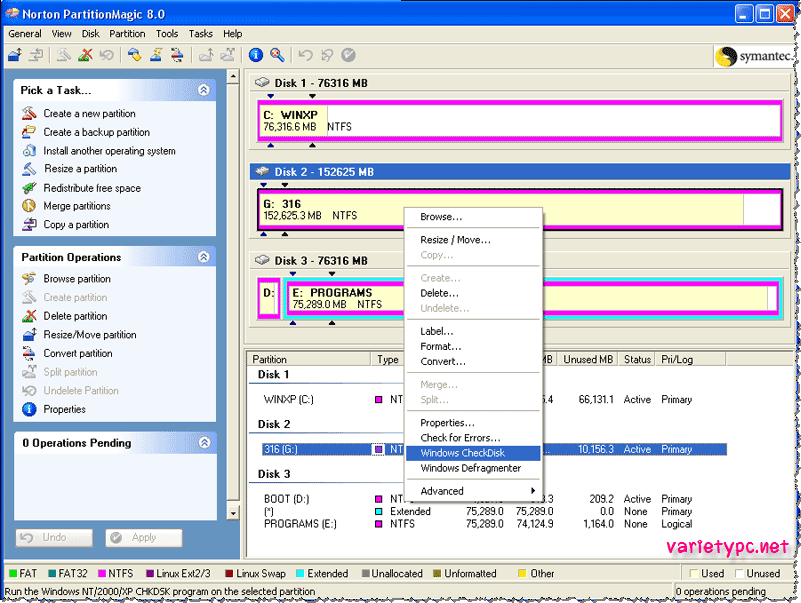Click the Format partition lightning toolbar icon
Viewport: 801px width, 603px height.
click(156, 55)
